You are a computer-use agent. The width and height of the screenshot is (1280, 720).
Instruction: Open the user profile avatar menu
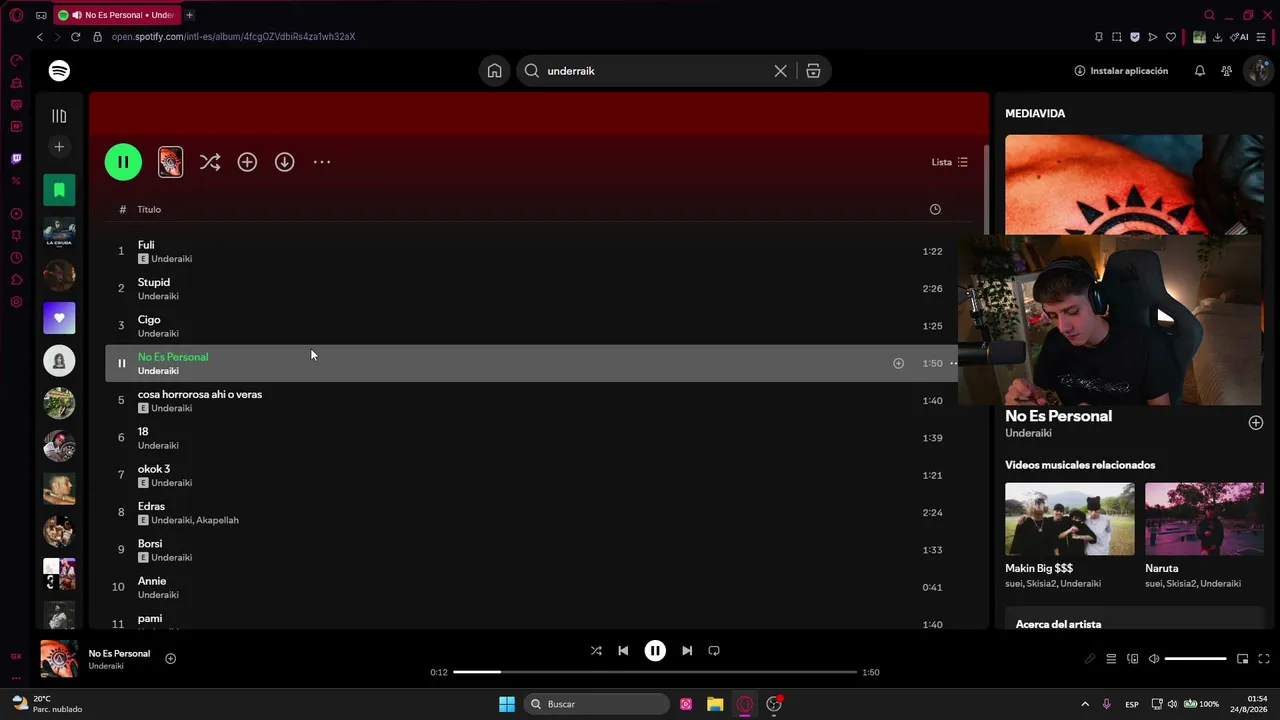[1257, 71]
